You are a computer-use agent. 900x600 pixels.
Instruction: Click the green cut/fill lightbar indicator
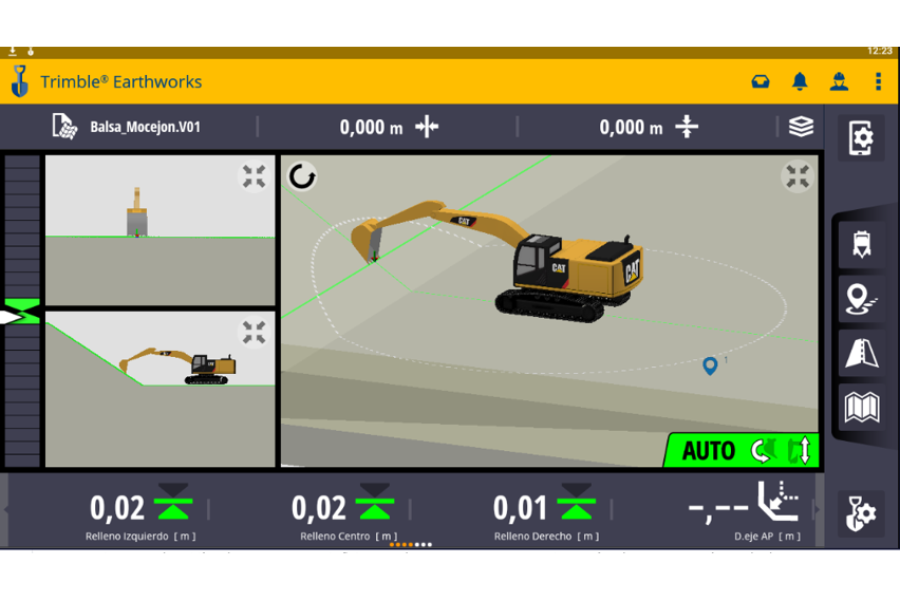(x=22, y=311)
